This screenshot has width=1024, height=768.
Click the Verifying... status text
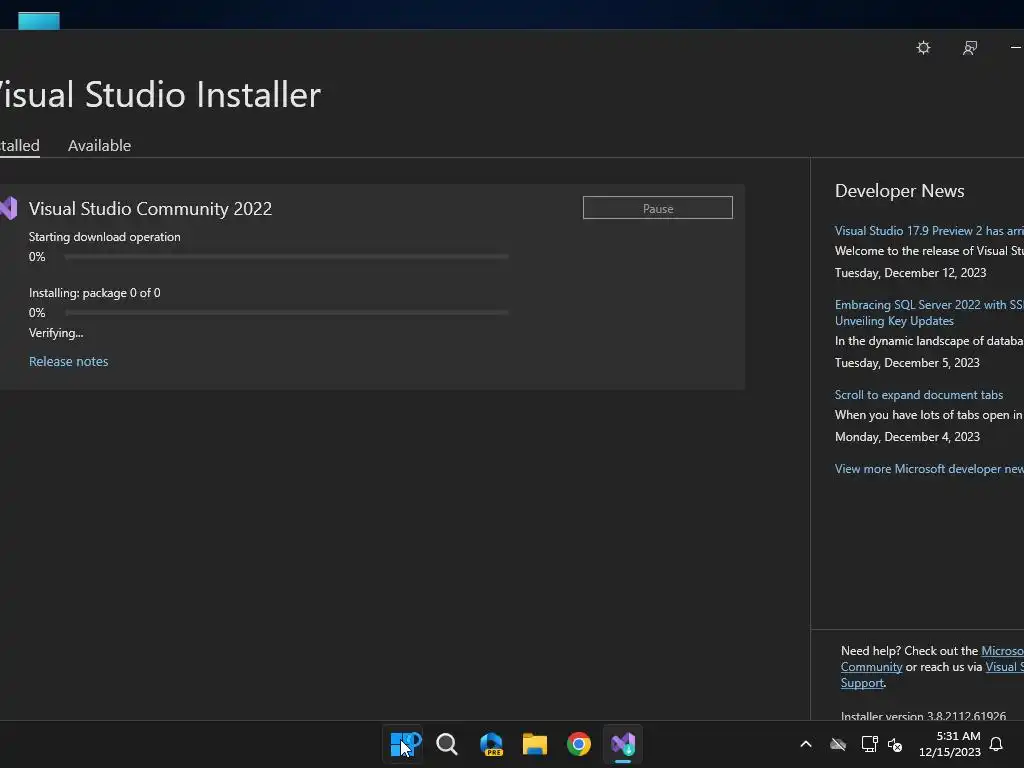(x=56, y=332)
